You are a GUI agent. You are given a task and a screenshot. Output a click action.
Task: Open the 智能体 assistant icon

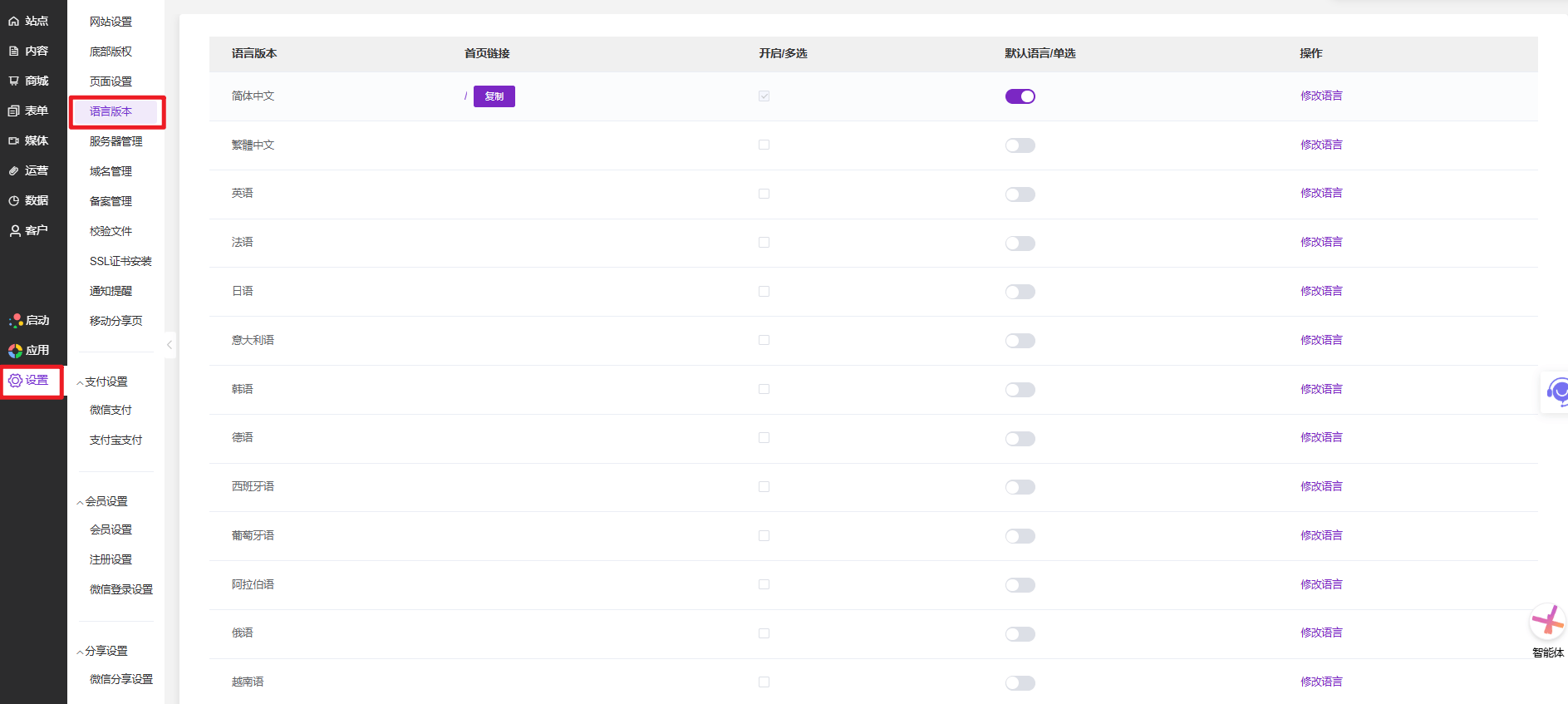(1547, 622)
